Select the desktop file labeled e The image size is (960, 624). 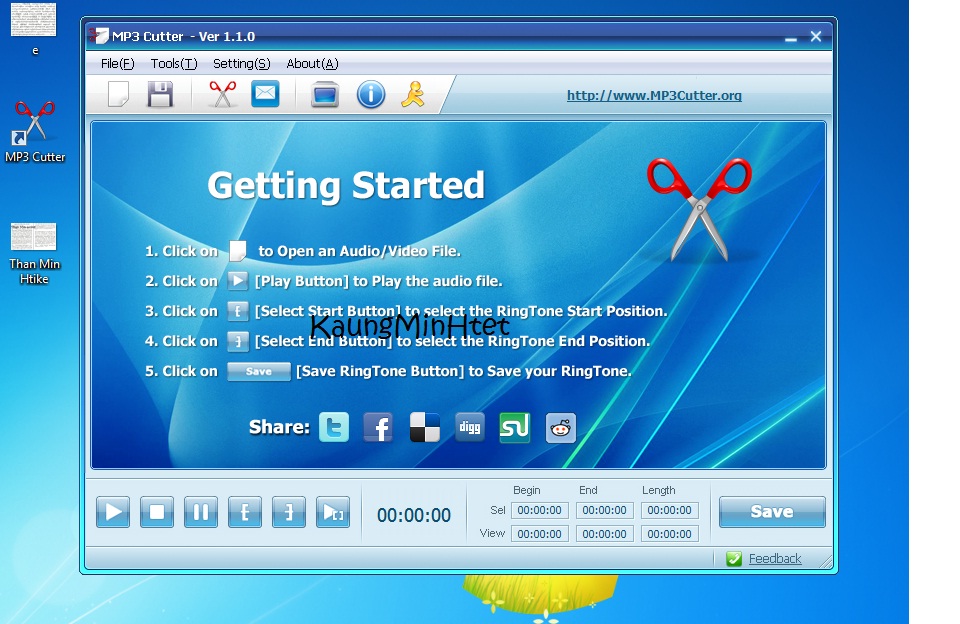(34, 29)
